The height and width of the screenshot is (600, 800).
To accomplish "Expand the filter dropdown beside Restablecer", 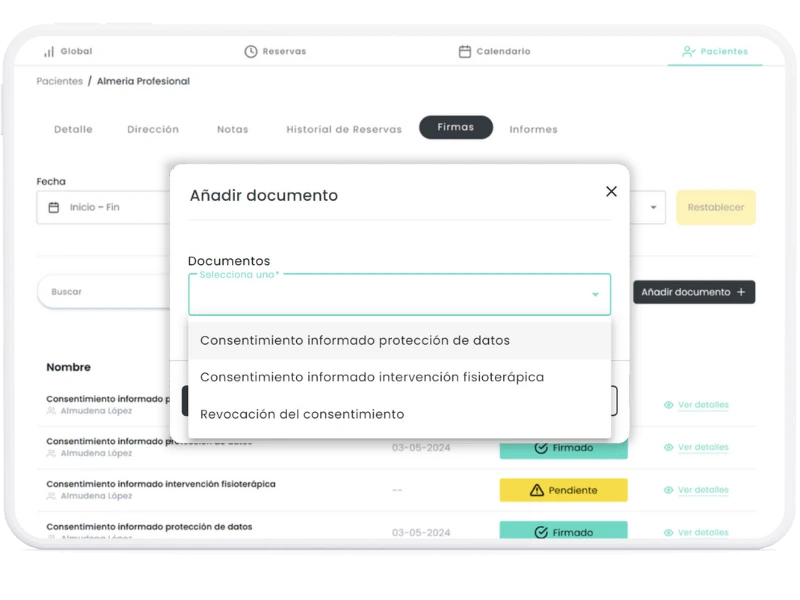I will tap(653, 207).
